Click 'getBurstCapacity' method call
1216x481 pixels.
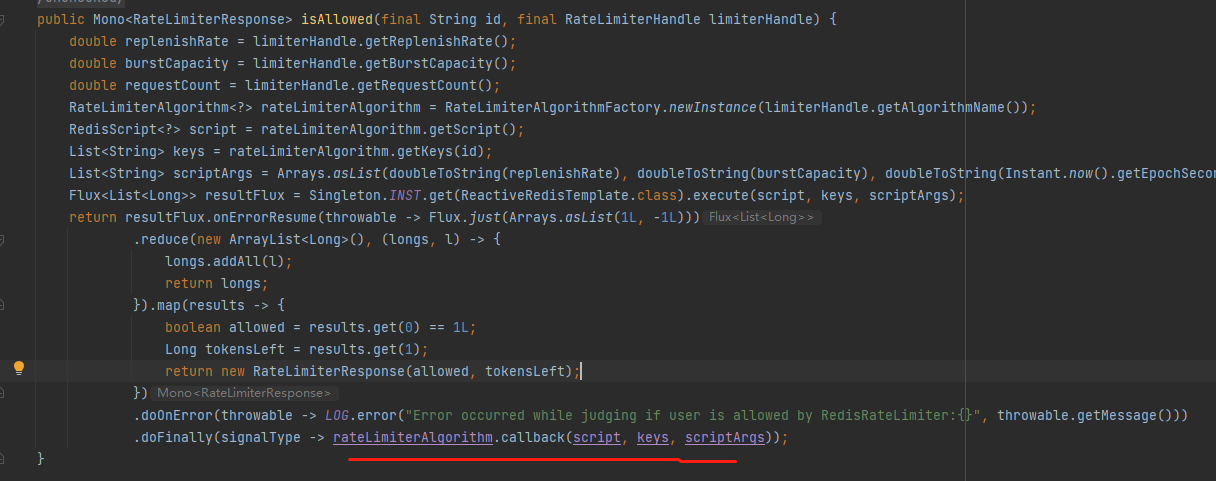point(429,63)
